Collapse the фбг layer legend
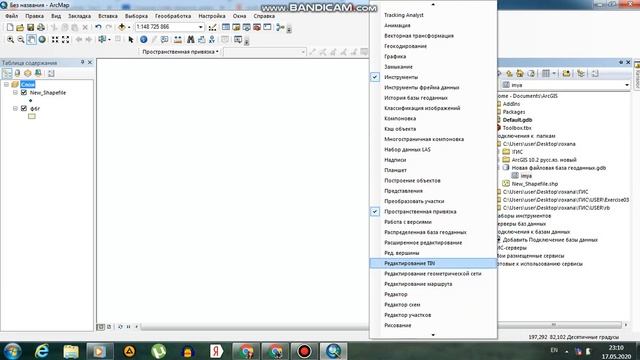The image size is (640, 360). coord(15,108)
